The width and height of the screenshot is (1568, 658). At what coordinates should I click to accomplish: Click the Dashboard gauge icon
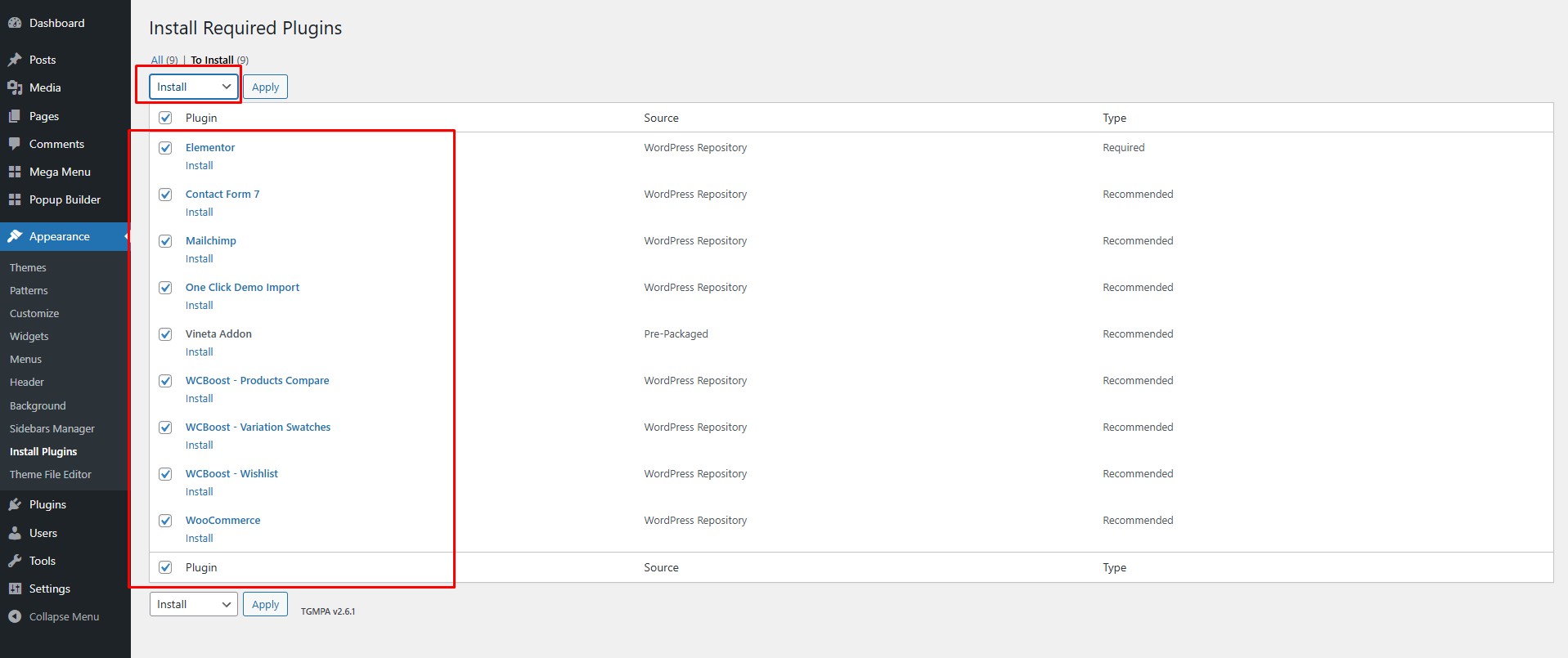(15, 23)
